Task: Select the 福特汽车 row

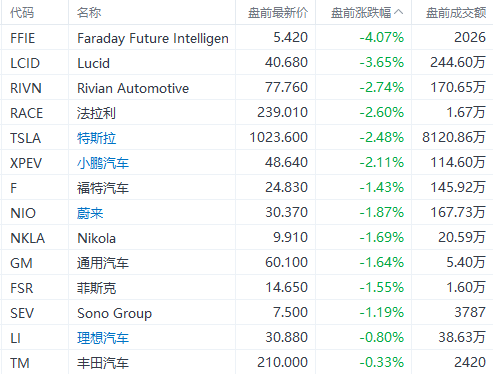Action: pos(246,188)
